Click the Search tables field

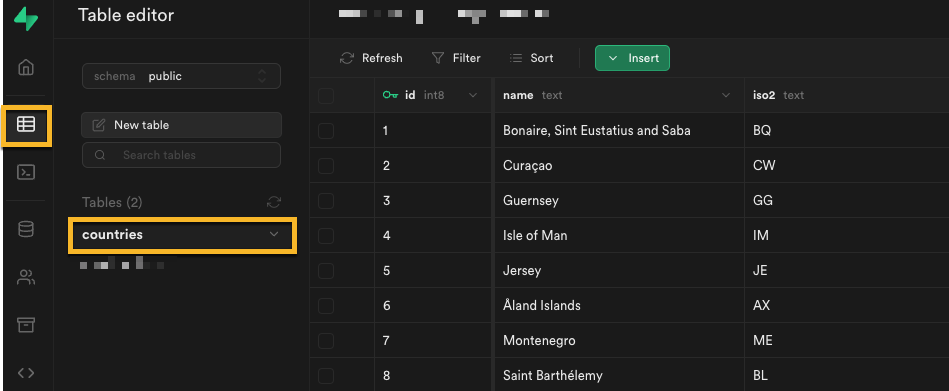(181, 155)
